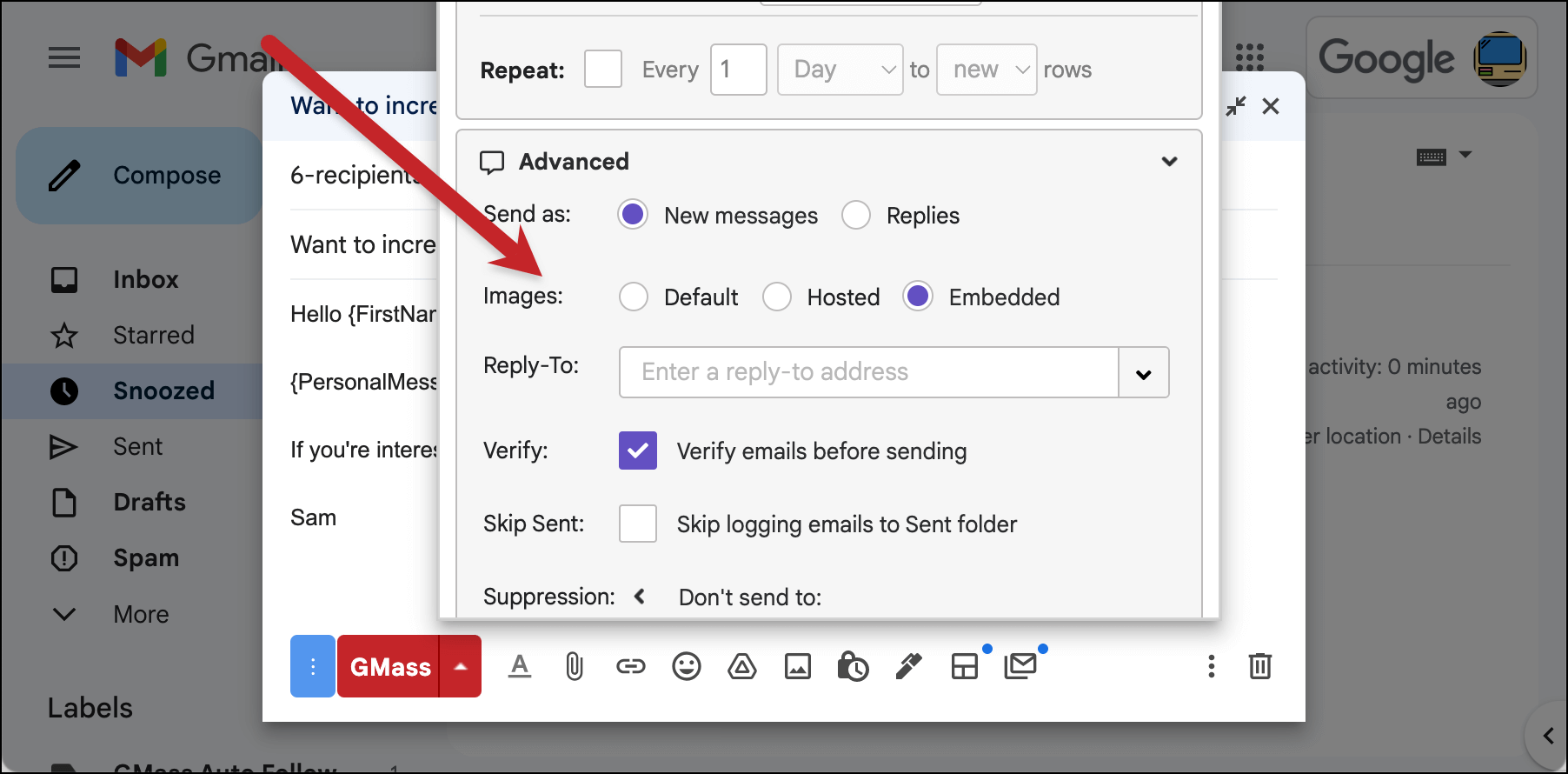Open the GMass settings arrow dropdown
The image size is (1568, 774).
(x=461, y=666)
